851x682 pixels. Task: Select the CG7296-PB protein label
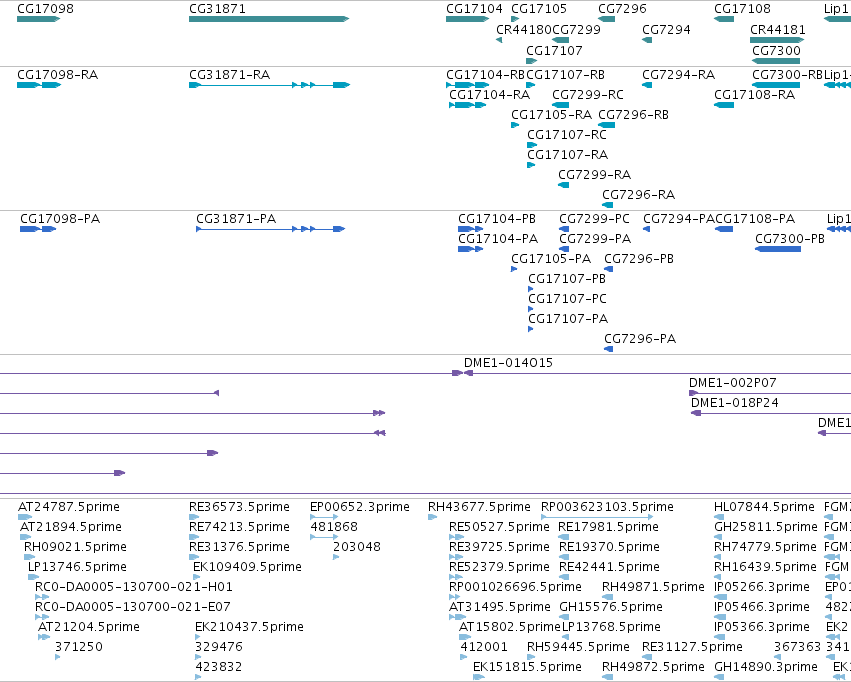tap(639, 259)
